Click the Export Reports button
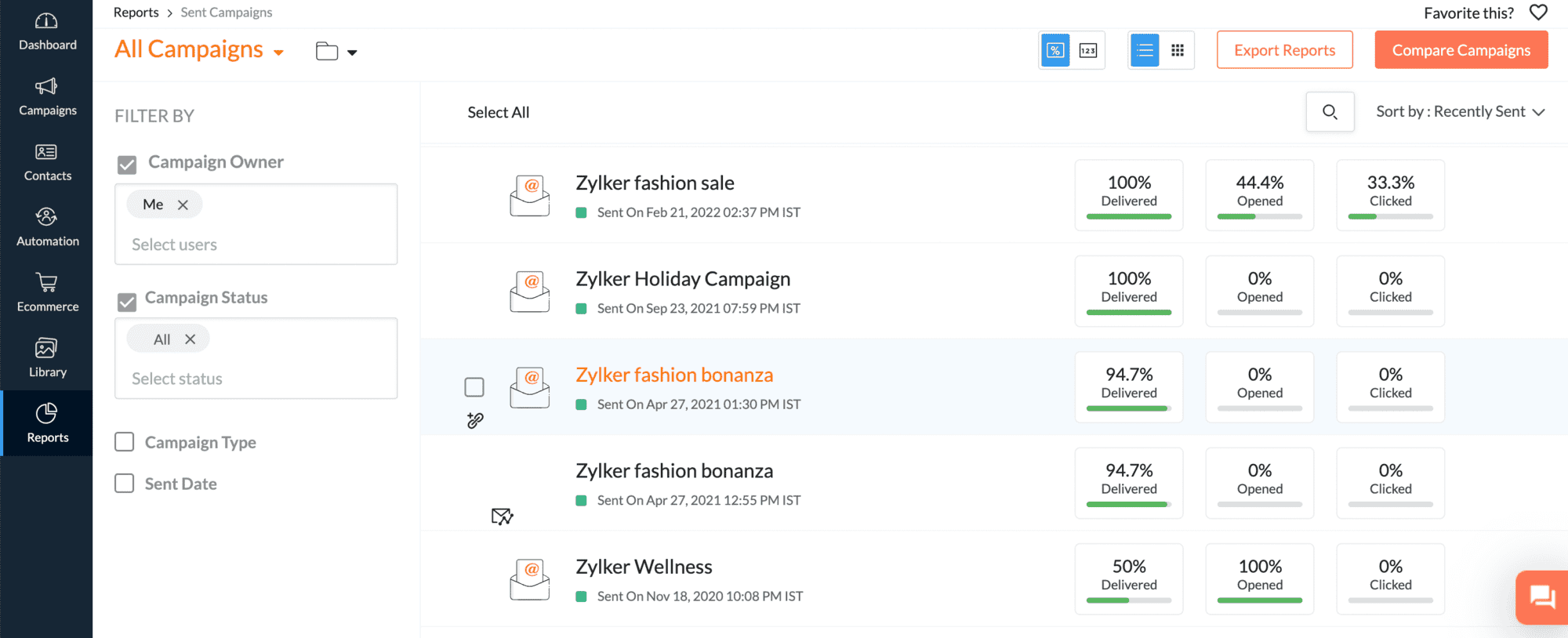Viewport: 1568px width, 638px height. coord(1284,50)
